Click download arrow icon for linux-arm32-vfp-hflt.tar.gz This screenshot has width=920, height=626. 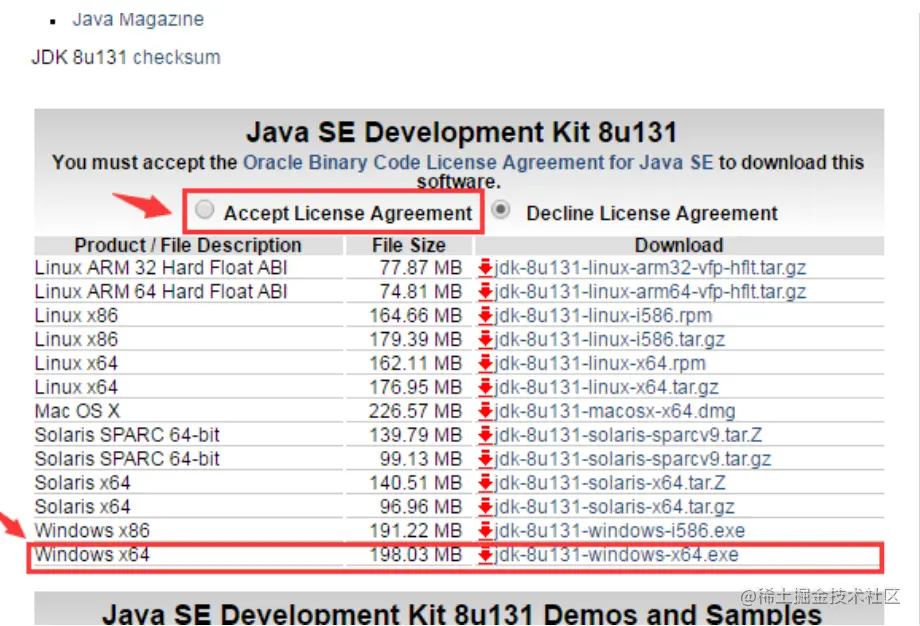pyautogui.click(x=485, y=268)
